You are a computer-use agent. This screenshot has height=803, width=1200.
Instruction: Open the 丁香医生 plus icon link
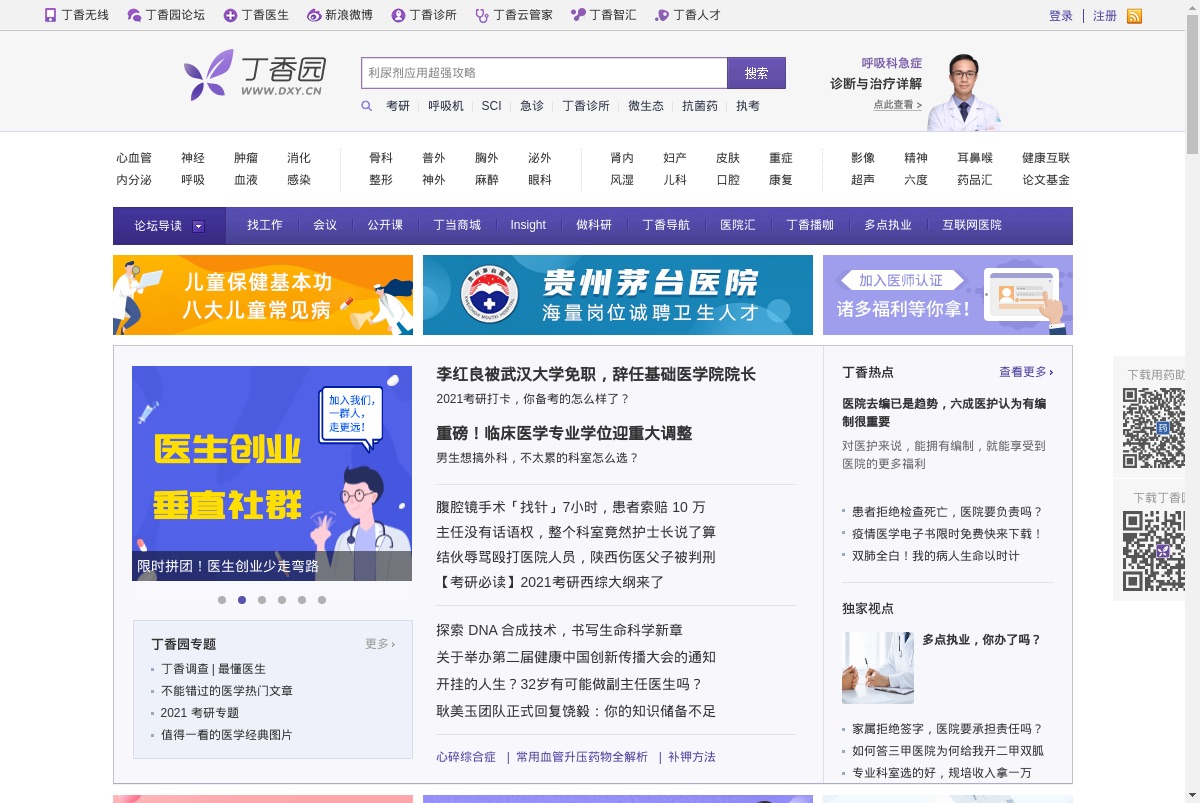tap(230, 15)
